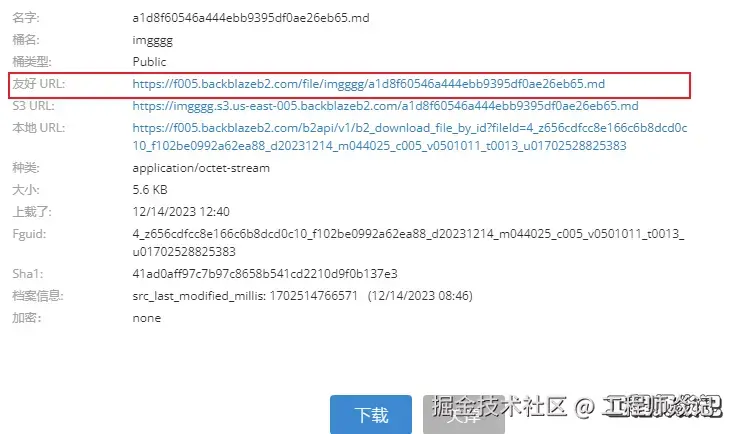
Task: Click the encryption value none
Action: click(x=146, y=318)
